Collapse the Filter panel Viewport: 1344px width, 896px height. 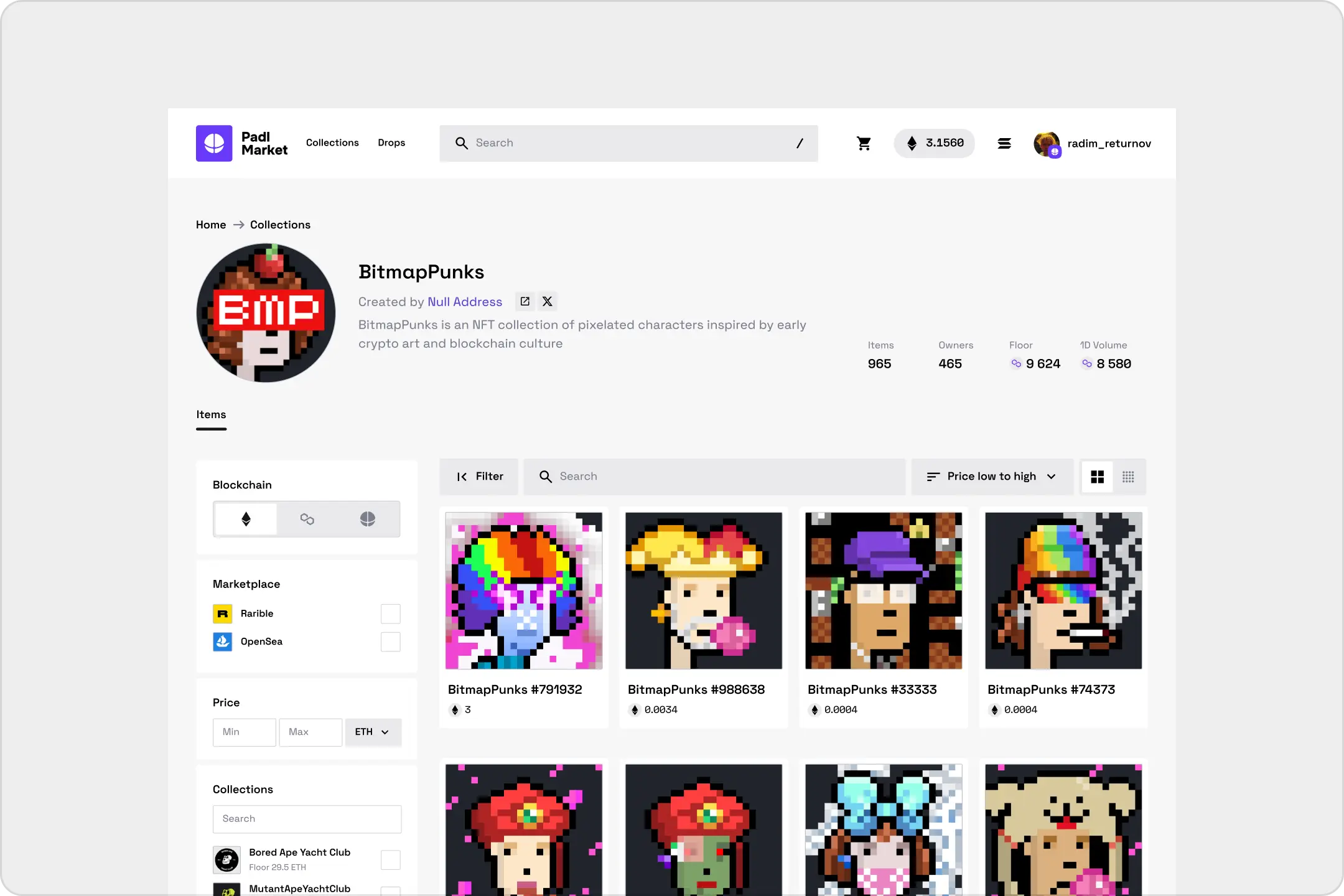(479, 477)
